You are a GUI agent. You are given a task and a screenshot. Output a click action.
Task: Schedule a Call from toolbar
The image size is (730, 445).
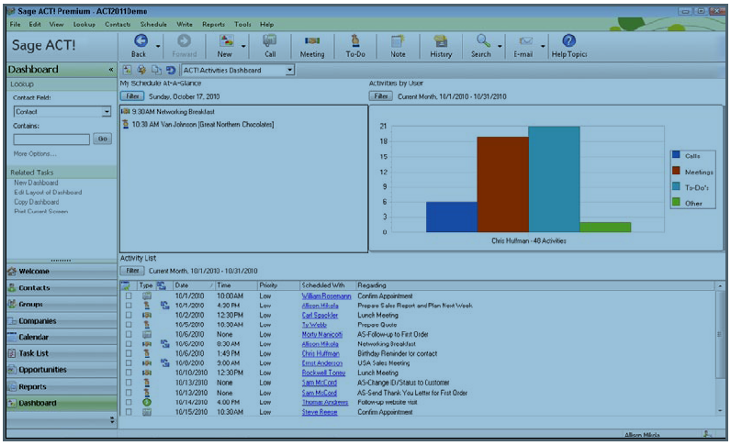click(x=270, y=46)
